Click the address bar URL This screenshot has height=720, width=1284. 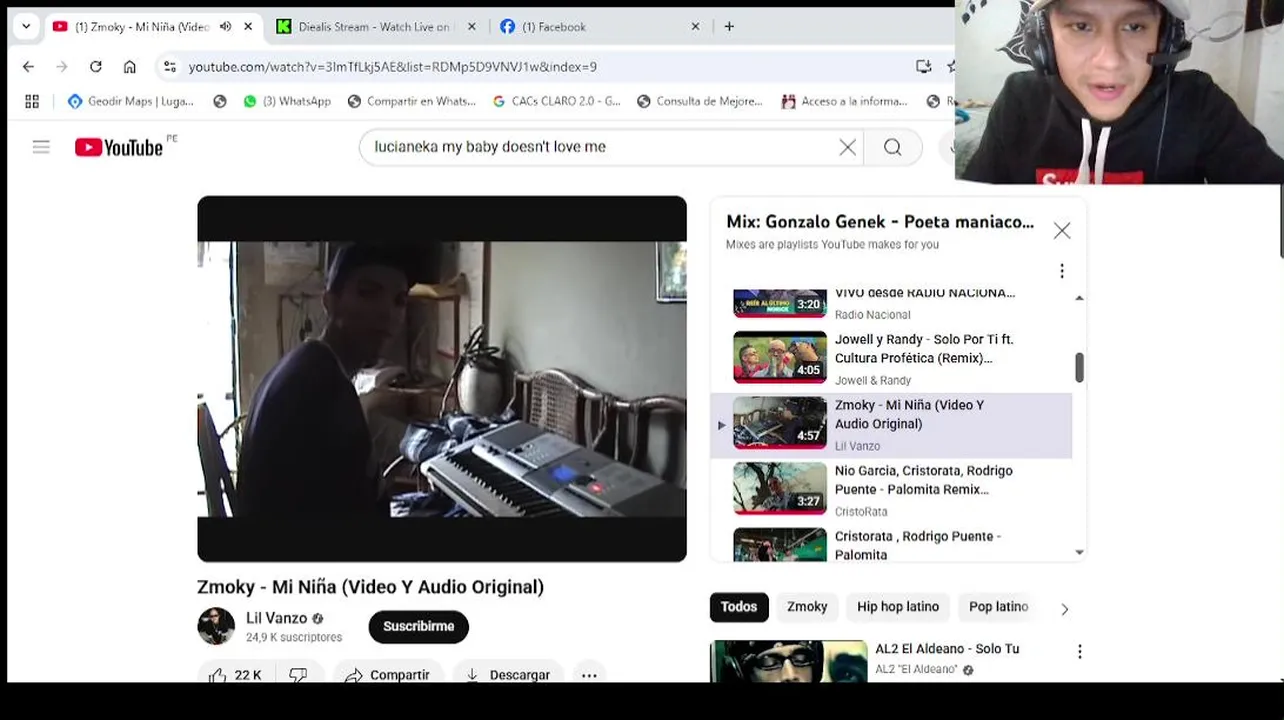[x=393, y=67]
